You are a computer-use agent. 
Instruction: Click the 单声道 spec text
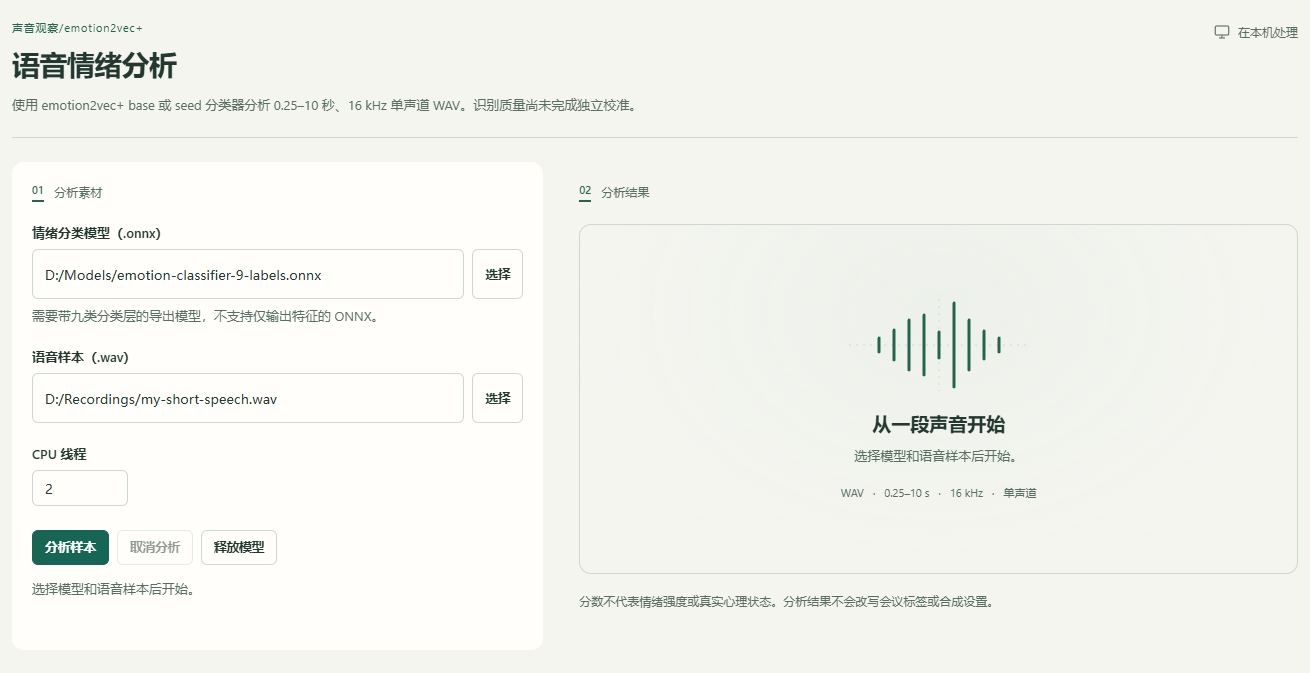(x=1020, y=493)
